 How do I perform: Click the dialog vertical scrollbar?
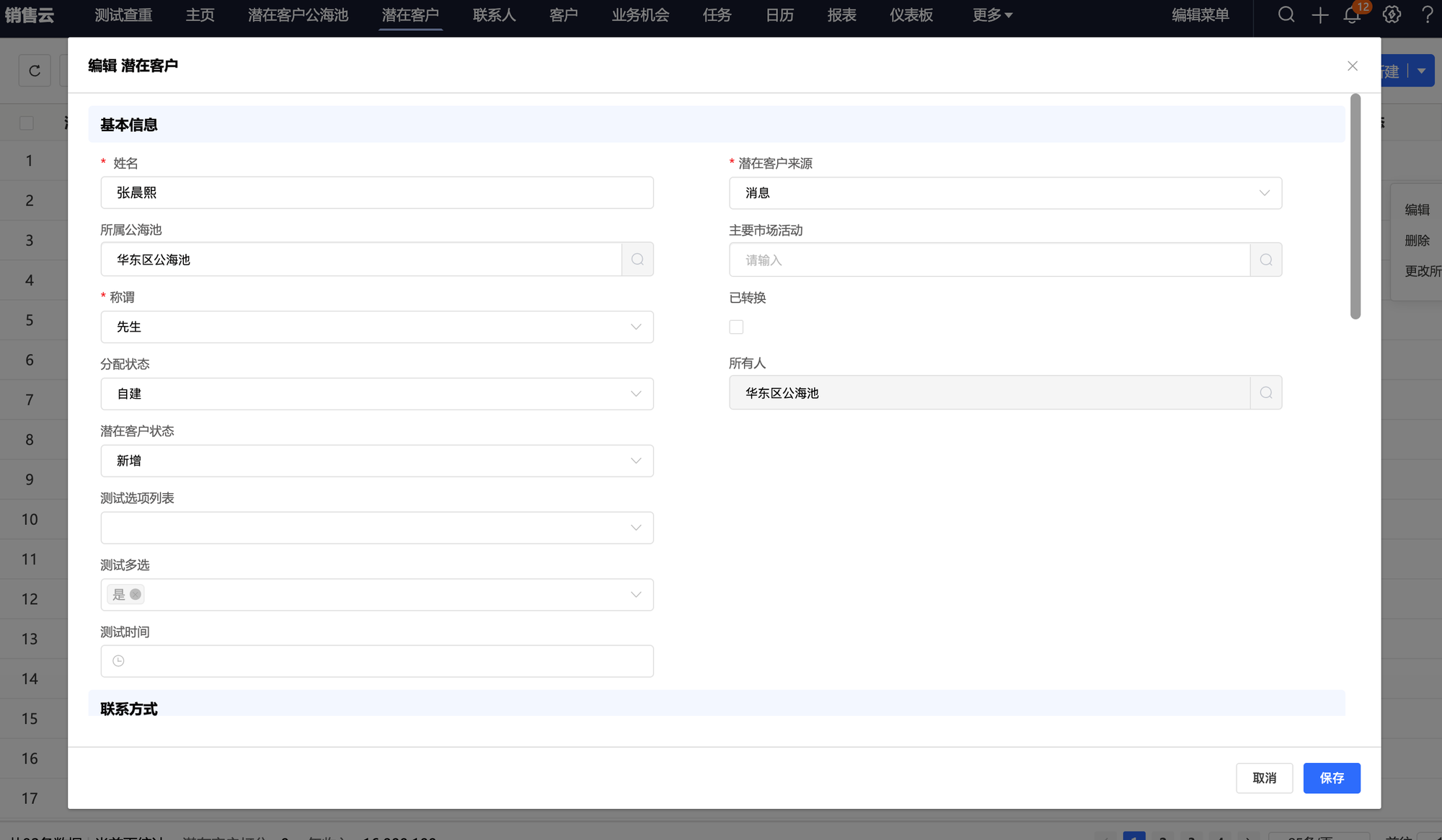(x=1355, y=206)
